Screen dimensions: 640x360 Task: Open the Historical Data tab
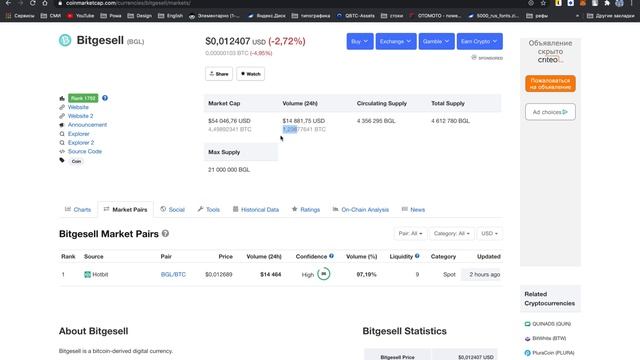[x=256, y=209]
